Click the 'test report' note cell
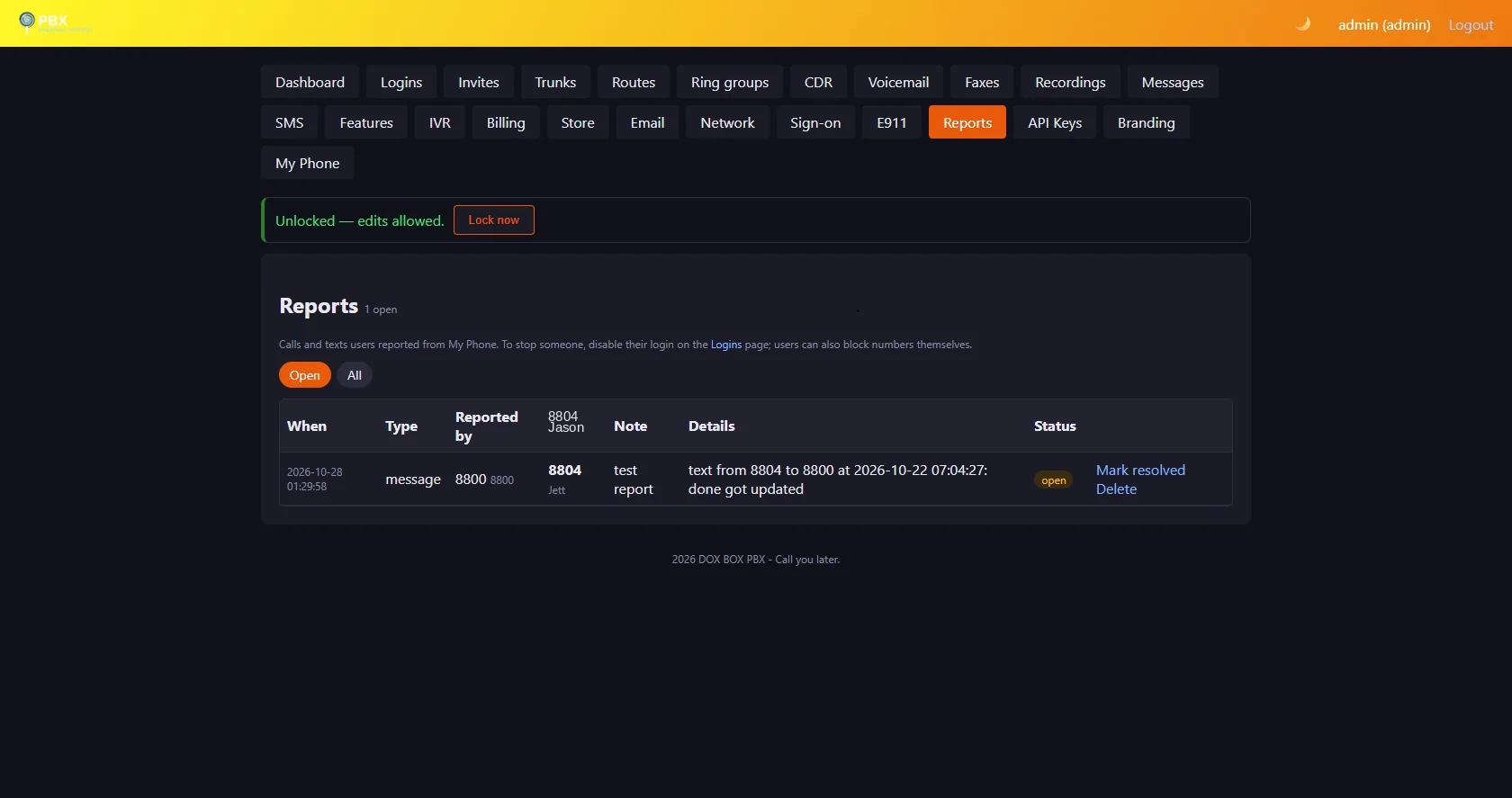The image size is (1512, 798). point(634,480)
